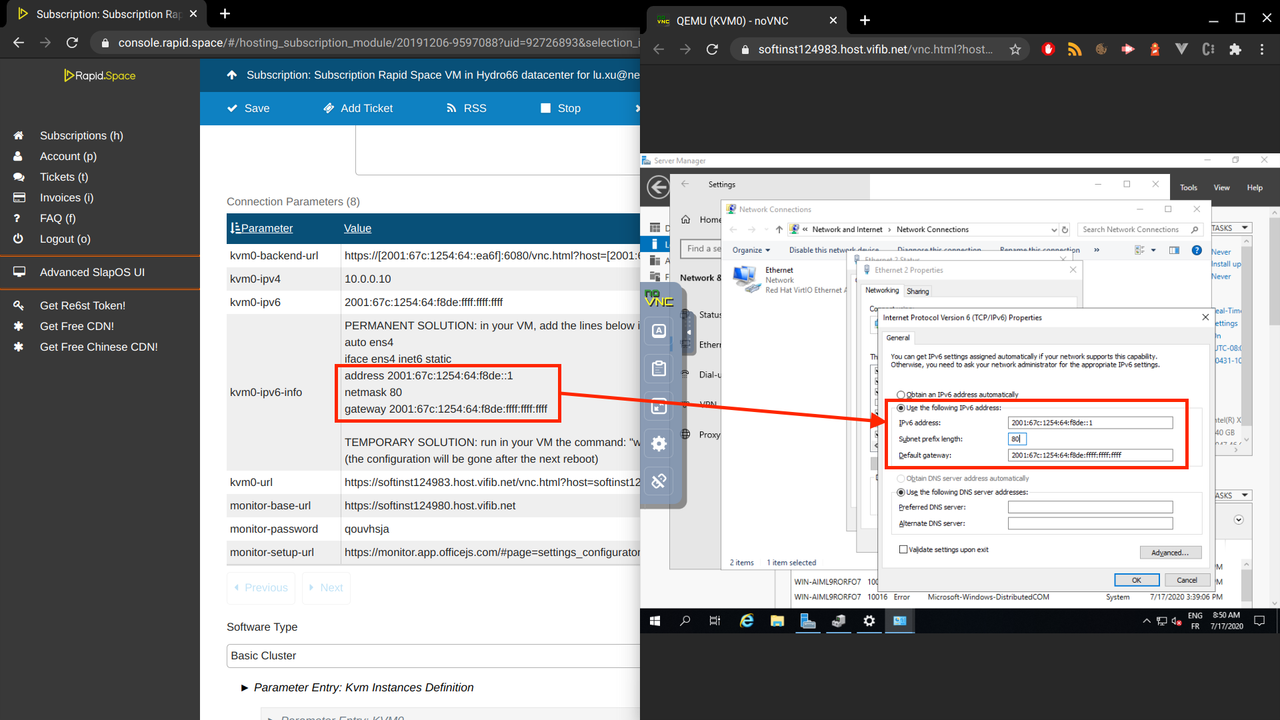Image resolution: width=1280 pixels, height=720 pixels.
Task: Select Use the following DNS server addresses
Action: 903,492
